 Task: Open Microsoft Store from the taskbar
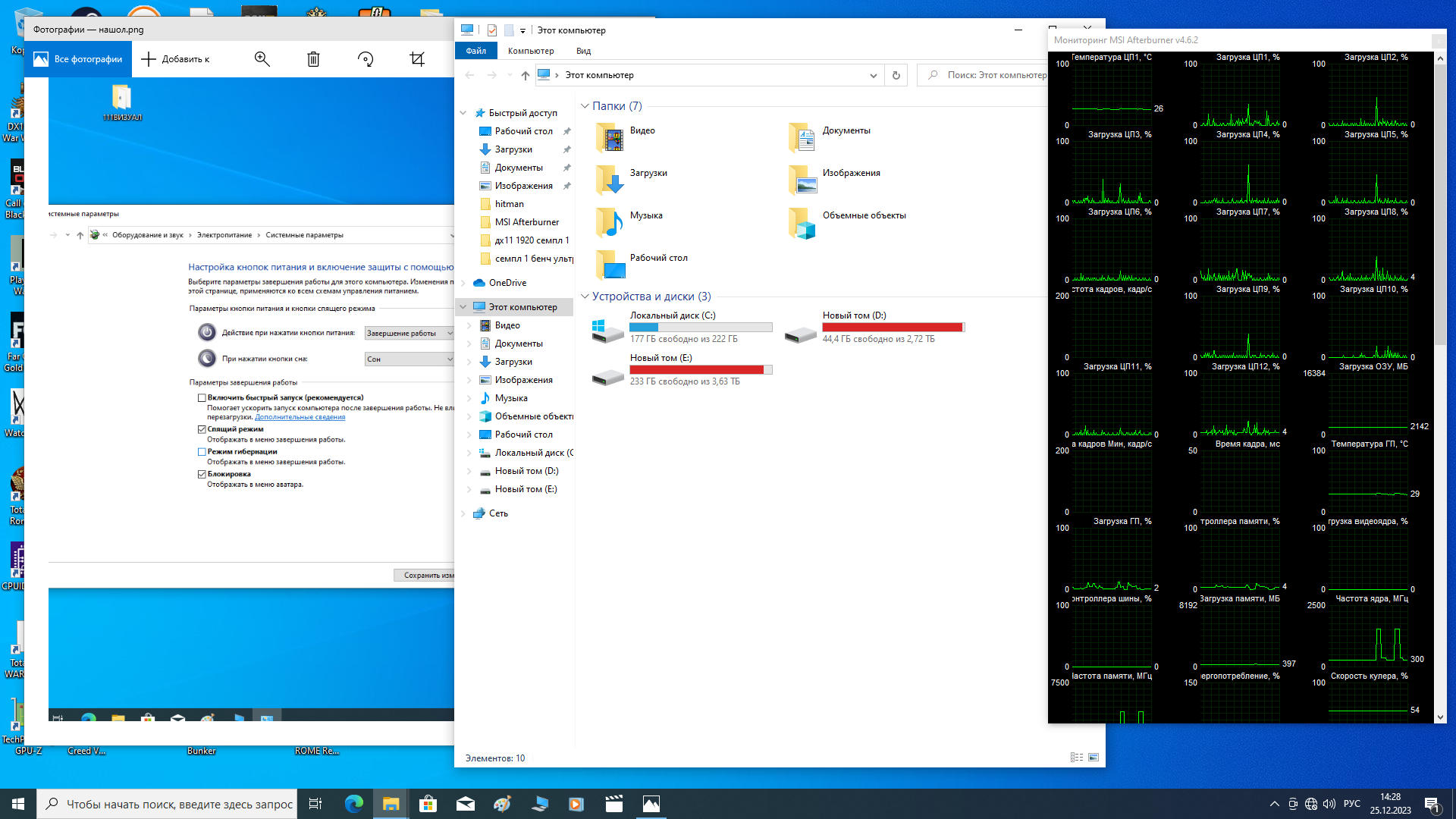428,804
